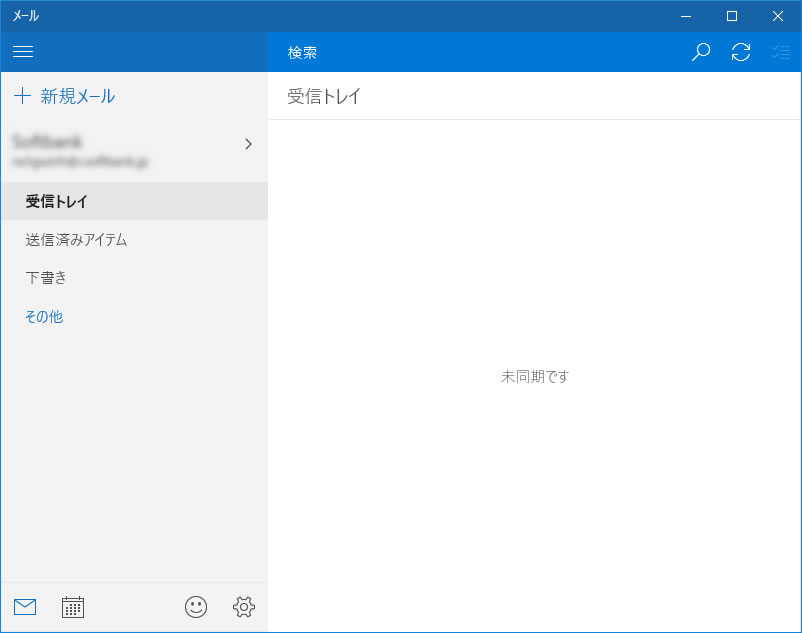
Task: Send feedback using the smiley icon
Action: 196,607
